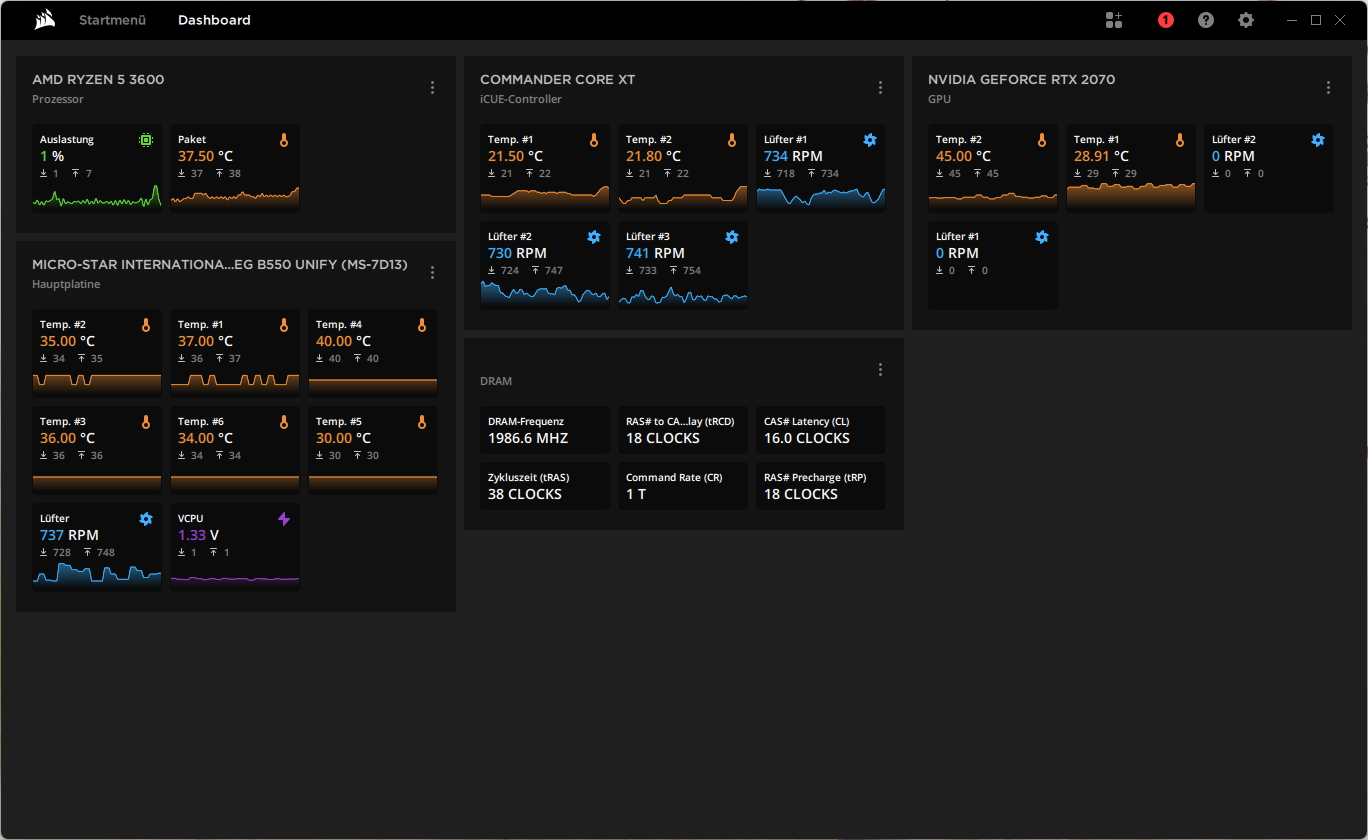The width and height of the screenshot is (1368, 840).
Task: Click GPU Temp. #2 thermometer icon
Action: tap(1042, 140)
